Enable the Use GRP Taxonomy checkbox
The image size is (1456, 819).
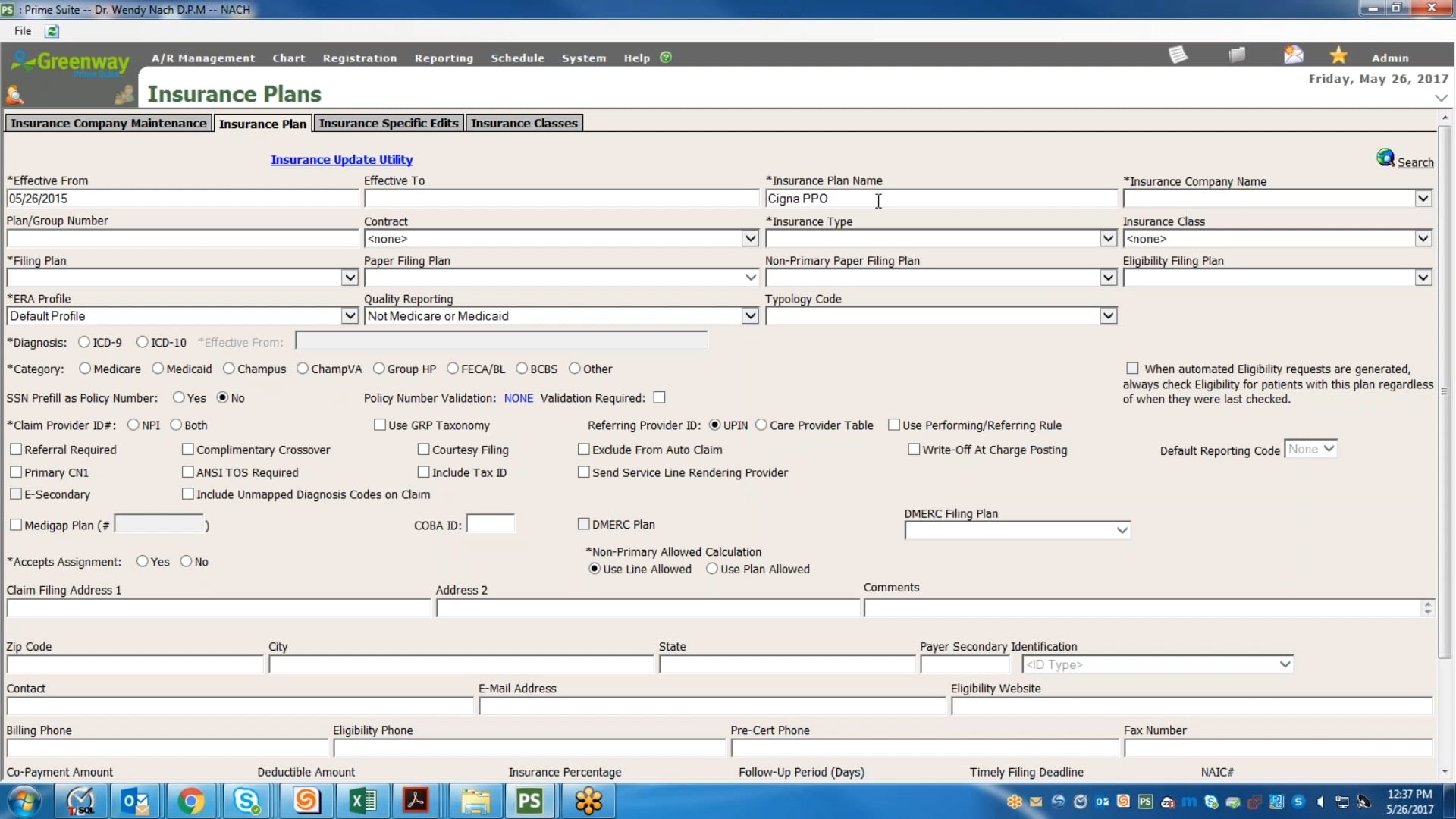(x=381, y=425)
